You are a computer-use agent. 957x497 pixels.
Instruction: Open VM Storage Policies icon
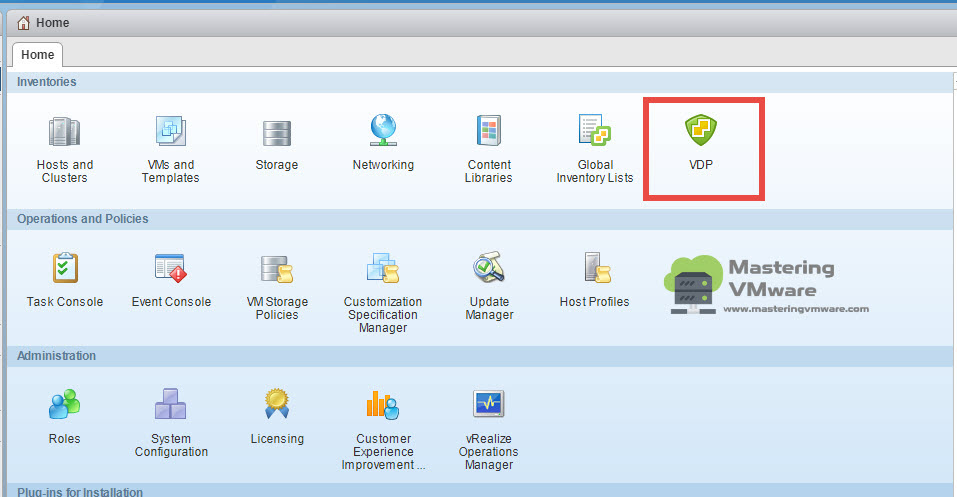point(276,269)
